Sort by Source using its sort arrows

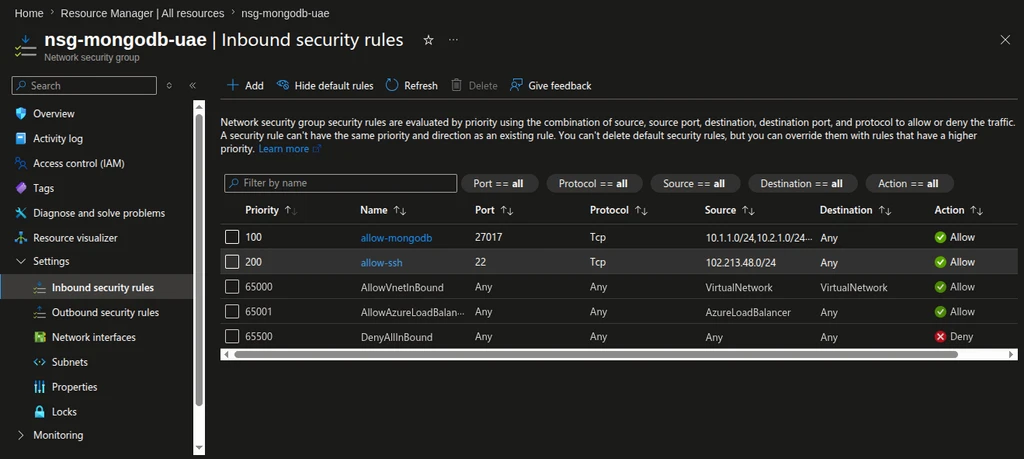click(x=748, y=210)
